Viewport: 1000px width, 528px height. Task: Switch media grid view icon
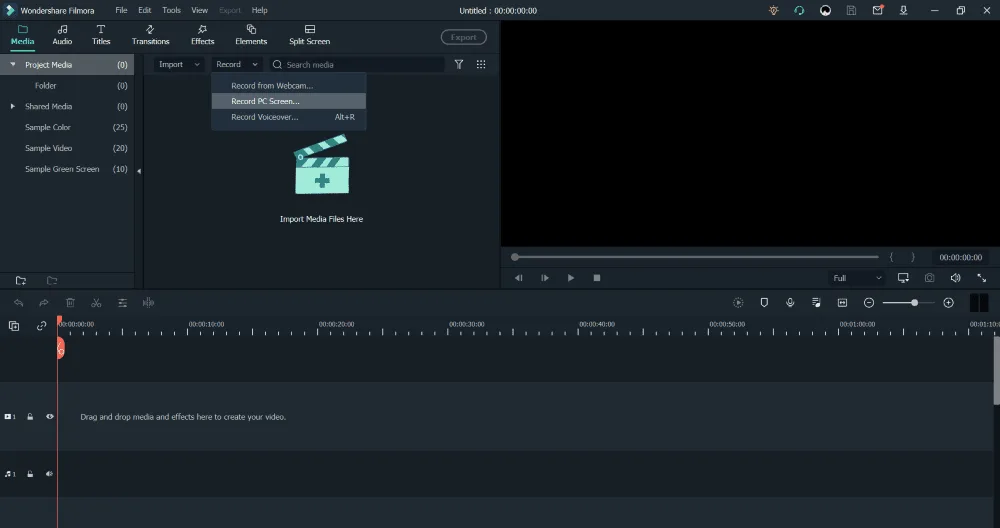(481, 64)
